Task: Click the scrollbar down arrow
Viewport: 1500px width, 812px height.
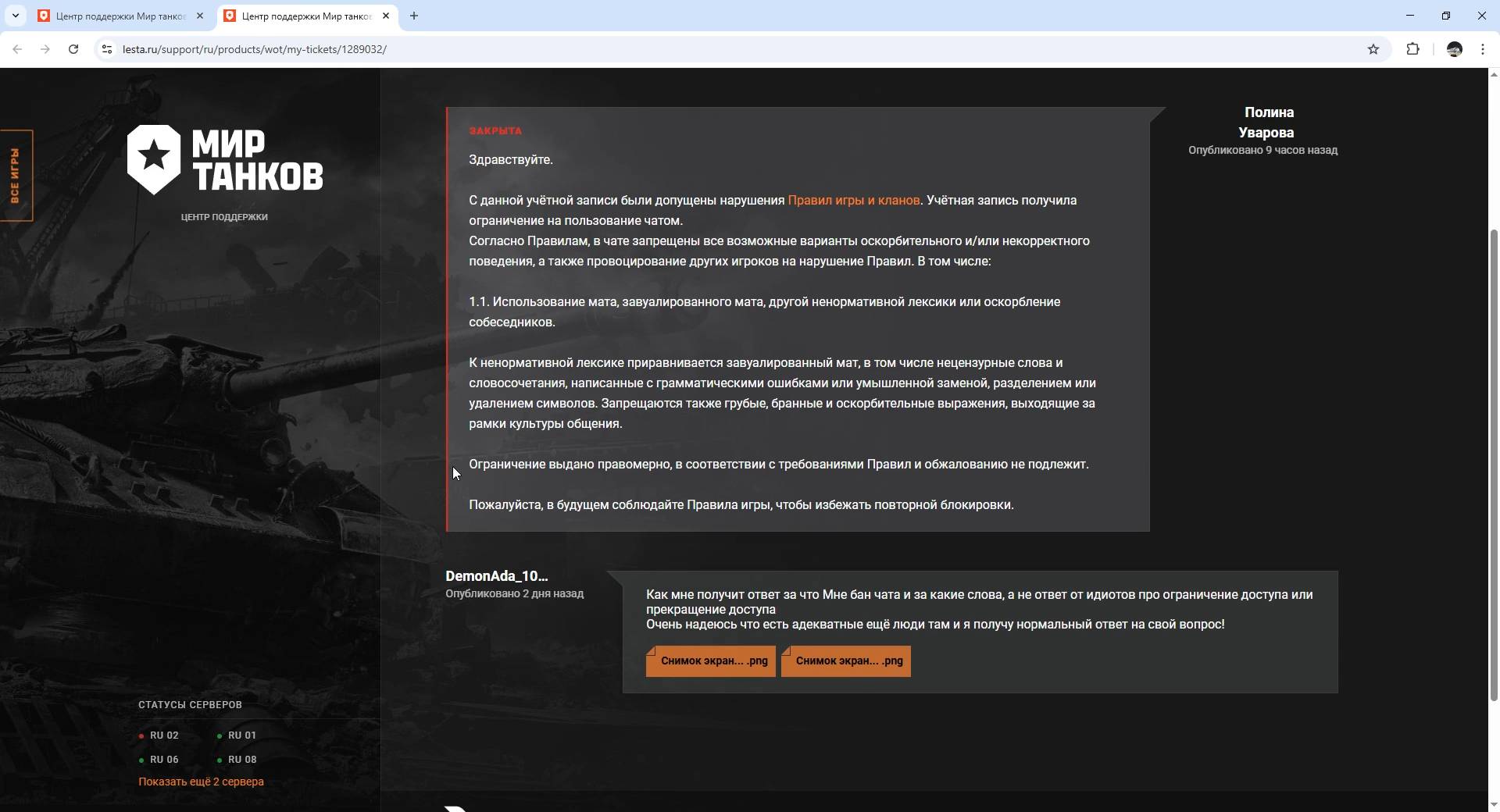Action: (x=1494, y=805)
